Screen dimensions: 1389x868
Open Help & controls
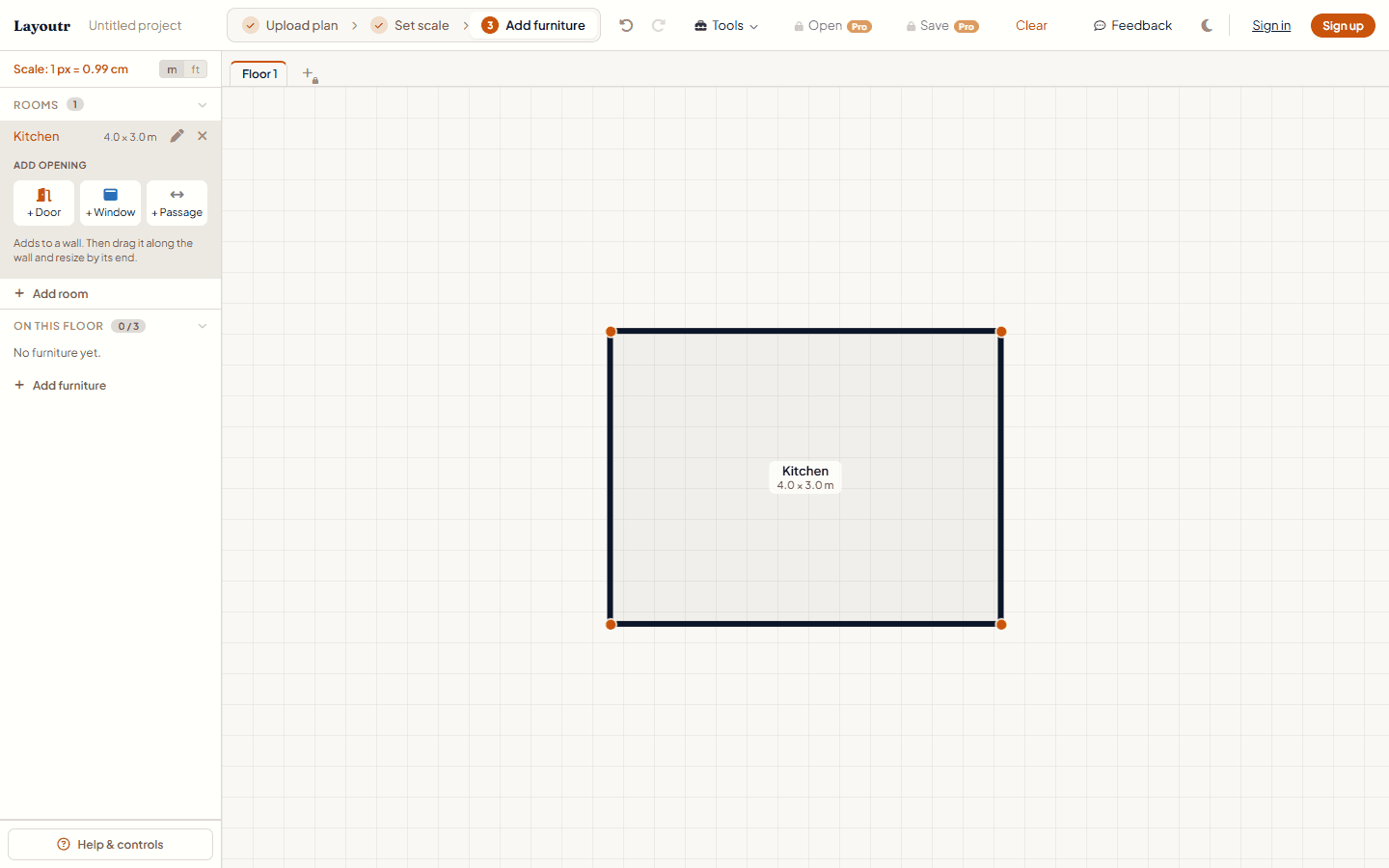pyautogui.click(x=111, y=844)
